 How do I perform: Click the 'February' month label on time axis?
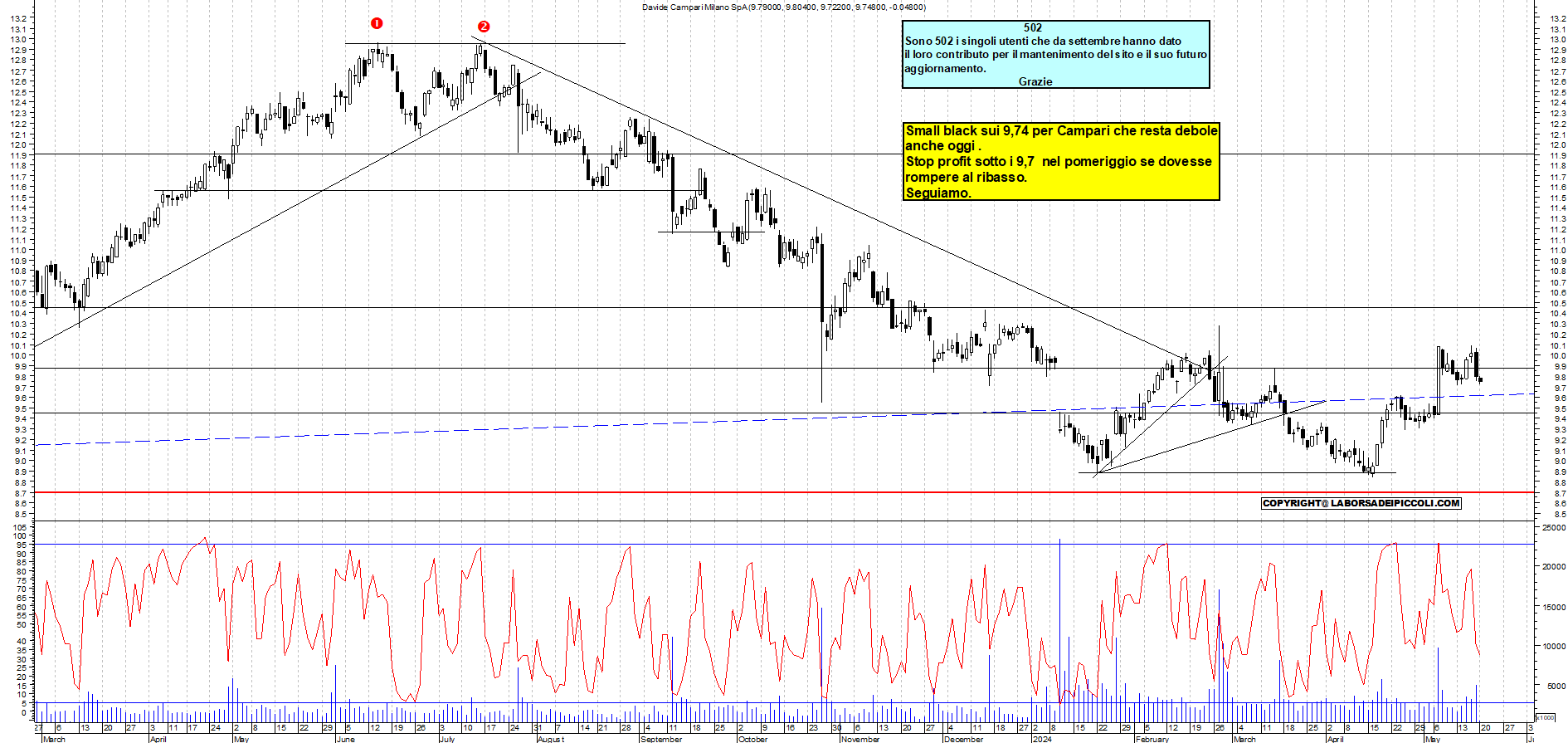point(1152,739)
